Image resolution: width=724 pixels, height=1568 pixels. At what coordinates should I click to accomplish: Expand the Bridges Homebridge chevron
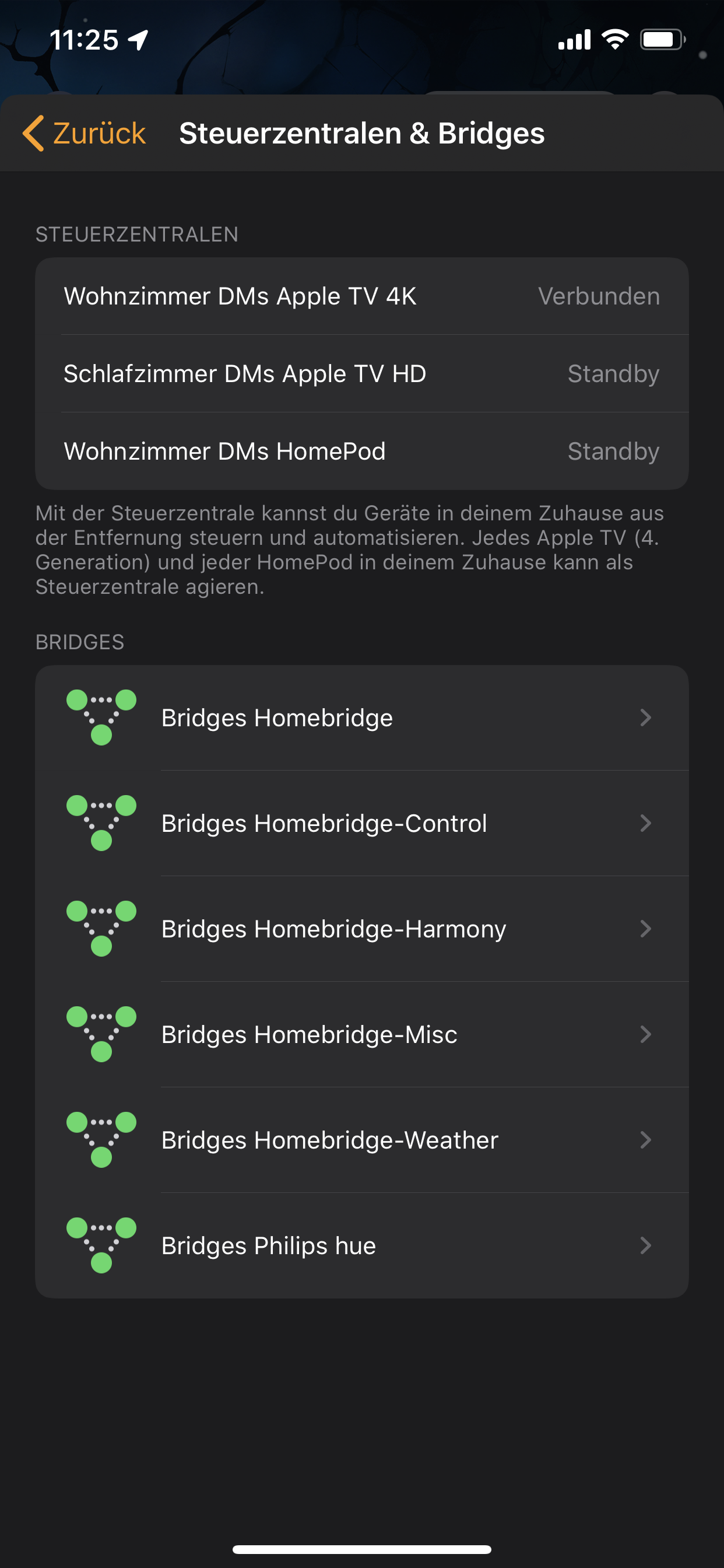[645, 717]
